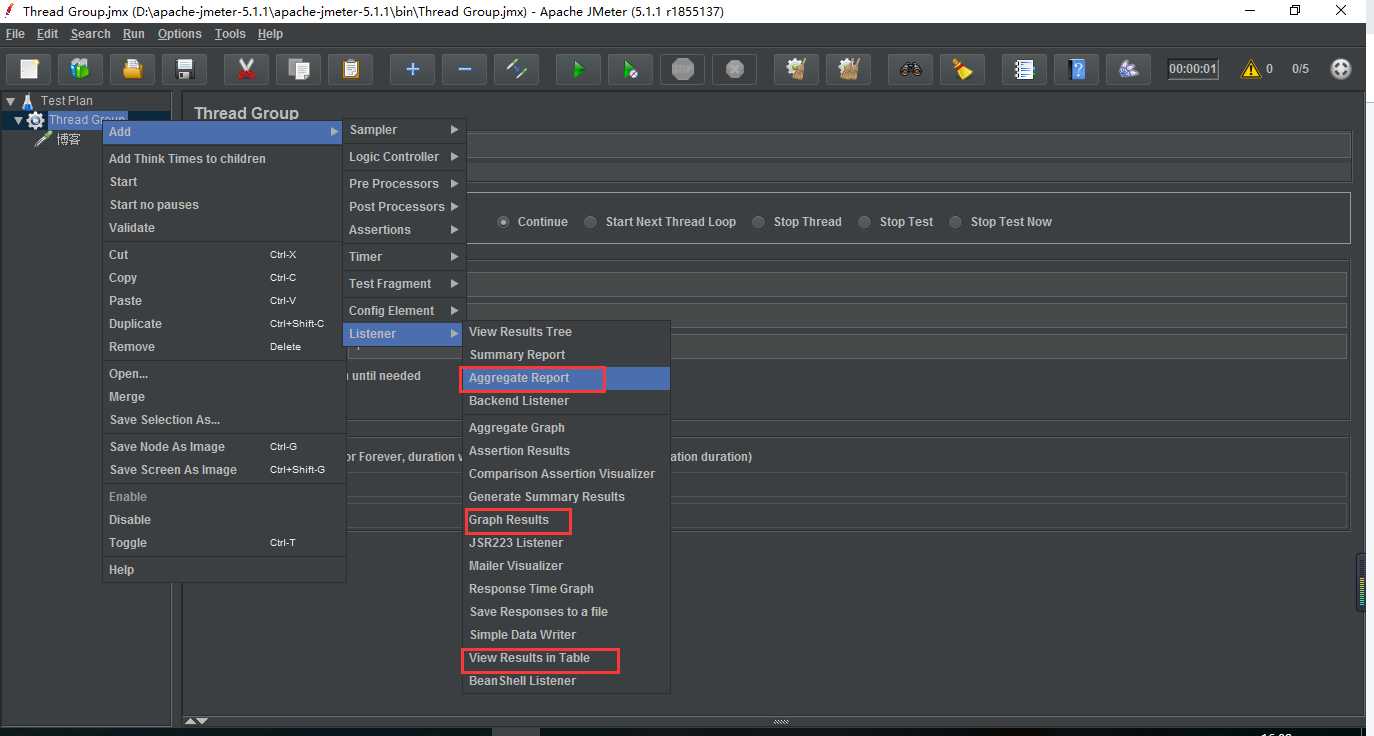
Task: Click the Cut scissors toolbar icon
Action: click(x=246, y=69)
